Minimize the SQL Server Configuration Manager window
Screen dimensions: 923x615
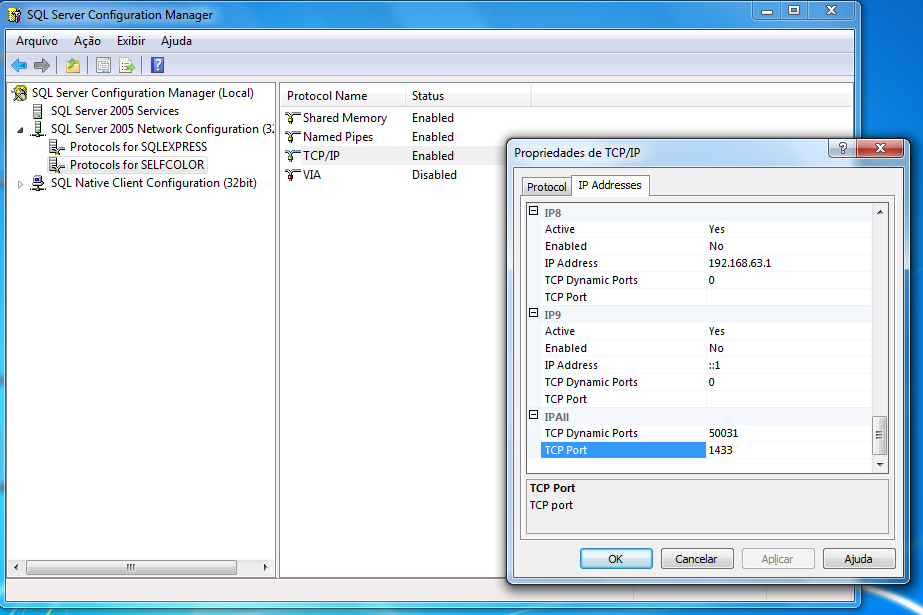point(766,10)
